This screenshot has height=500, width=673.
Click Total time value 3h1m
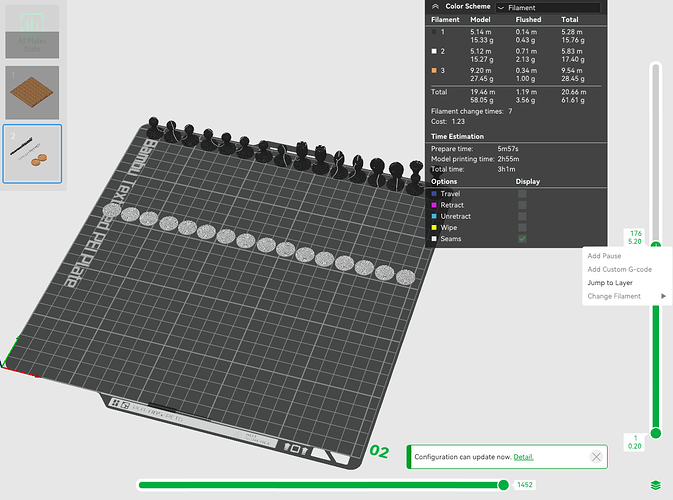pyautogui.click(x=506, y=169)
